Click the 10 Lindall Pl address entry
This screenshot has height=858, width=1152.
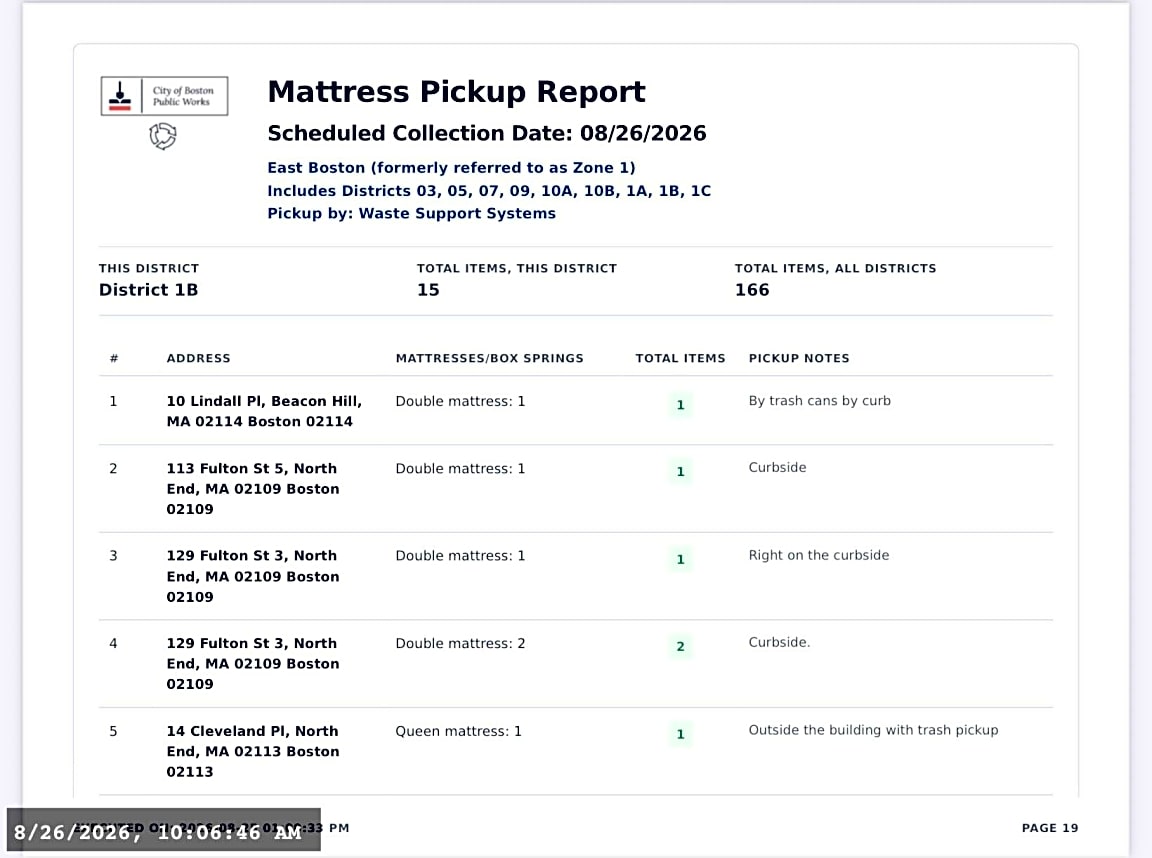(x=264, y=411)
